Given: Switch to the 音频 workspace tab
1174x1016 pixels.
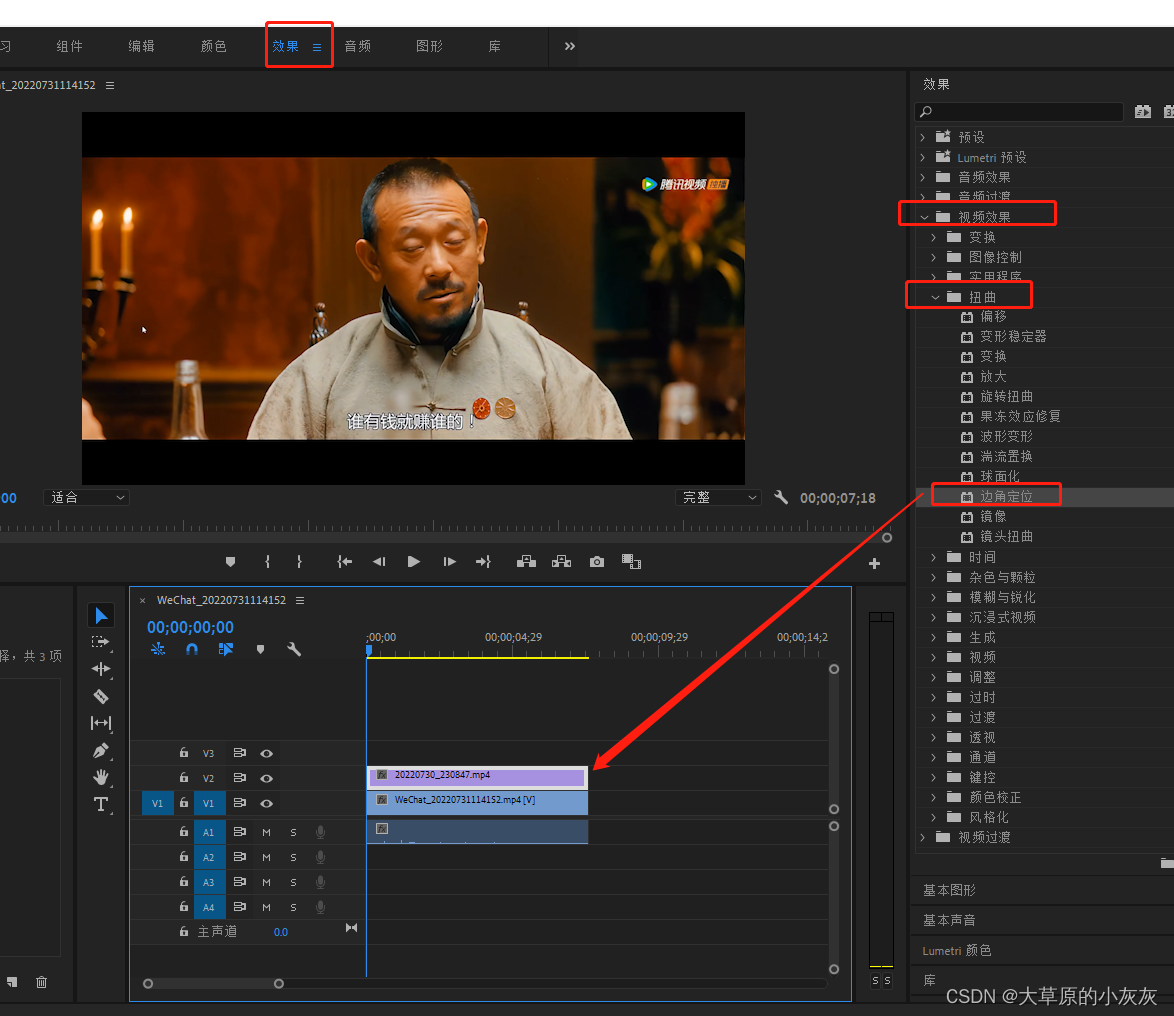Looking at the screenshot, I should [x=358, y=46].
